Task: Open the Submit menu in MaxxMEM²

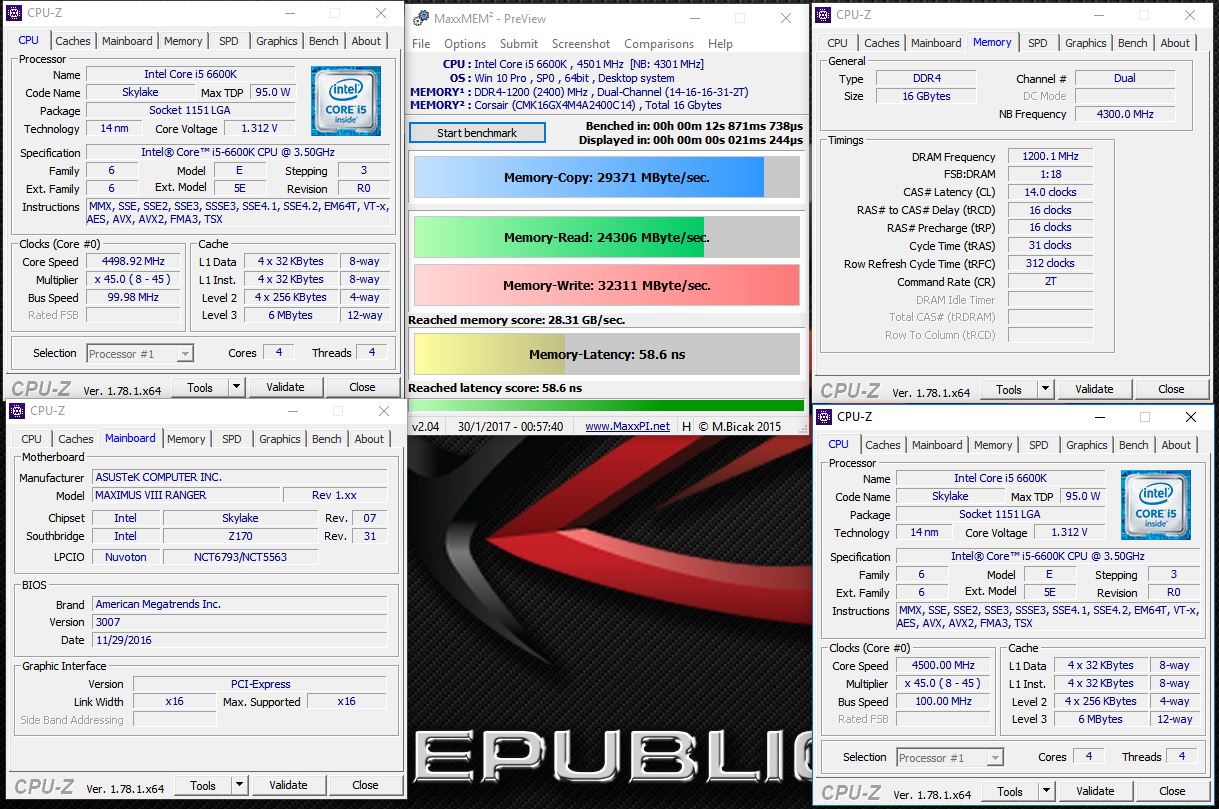Action: [519, 43]
